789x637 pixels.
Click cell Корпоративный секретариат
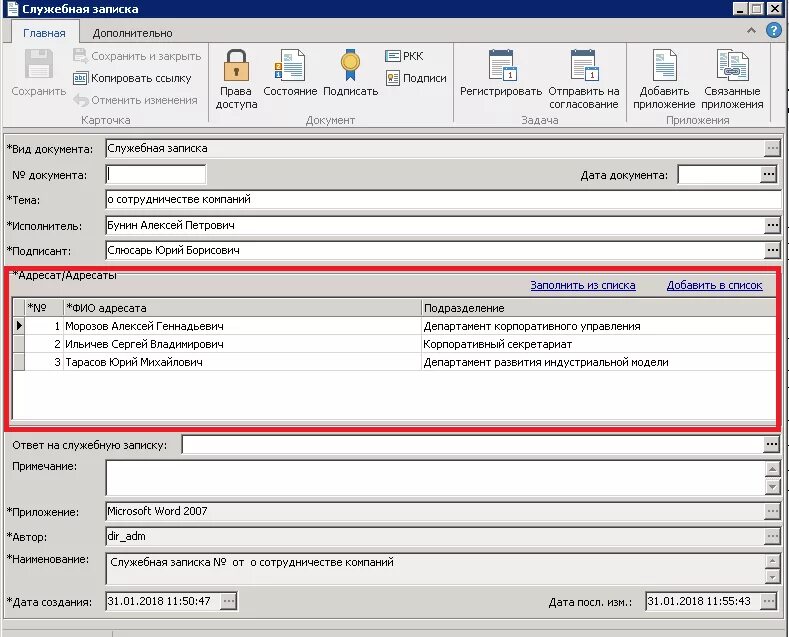pyautogui.click(x=599, y=344)
